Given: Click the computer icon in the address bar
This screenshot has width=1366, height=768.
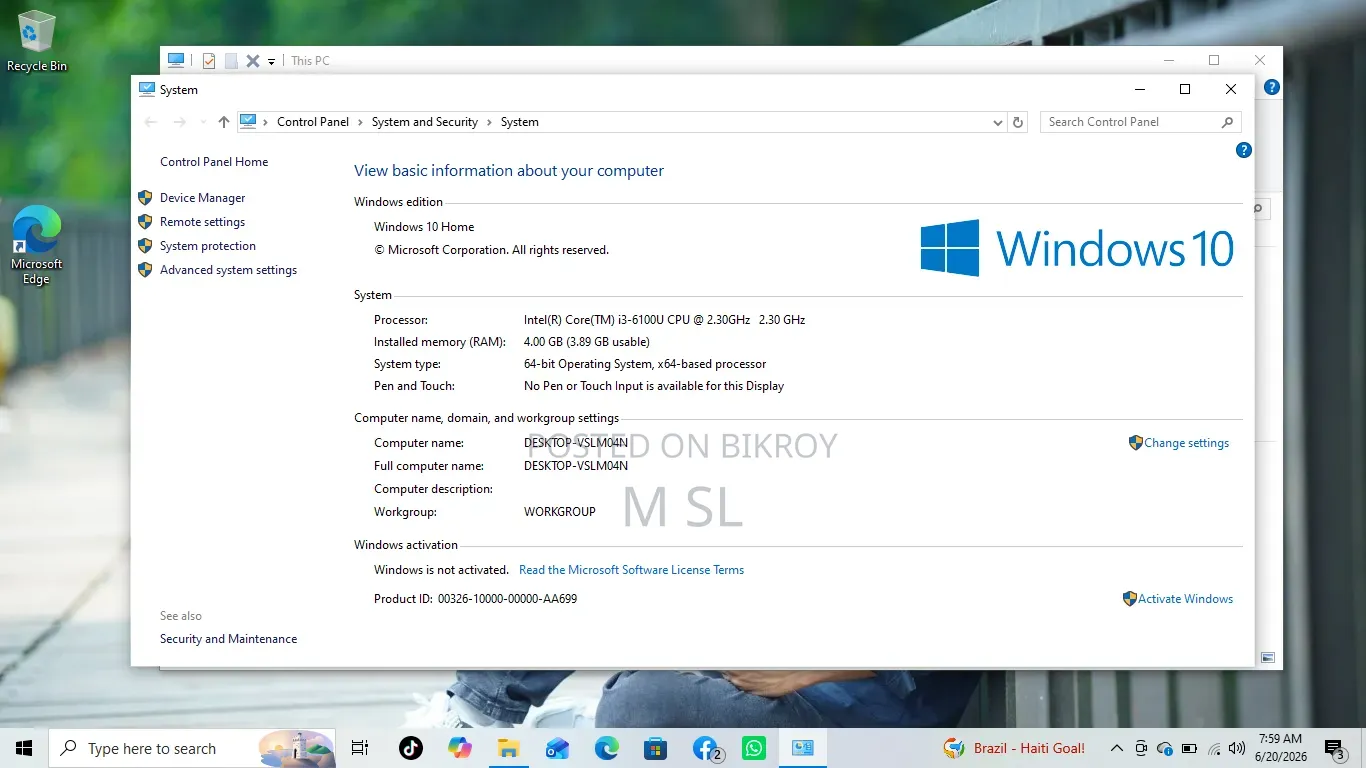Looking at the screenshot, I should 248,122.
